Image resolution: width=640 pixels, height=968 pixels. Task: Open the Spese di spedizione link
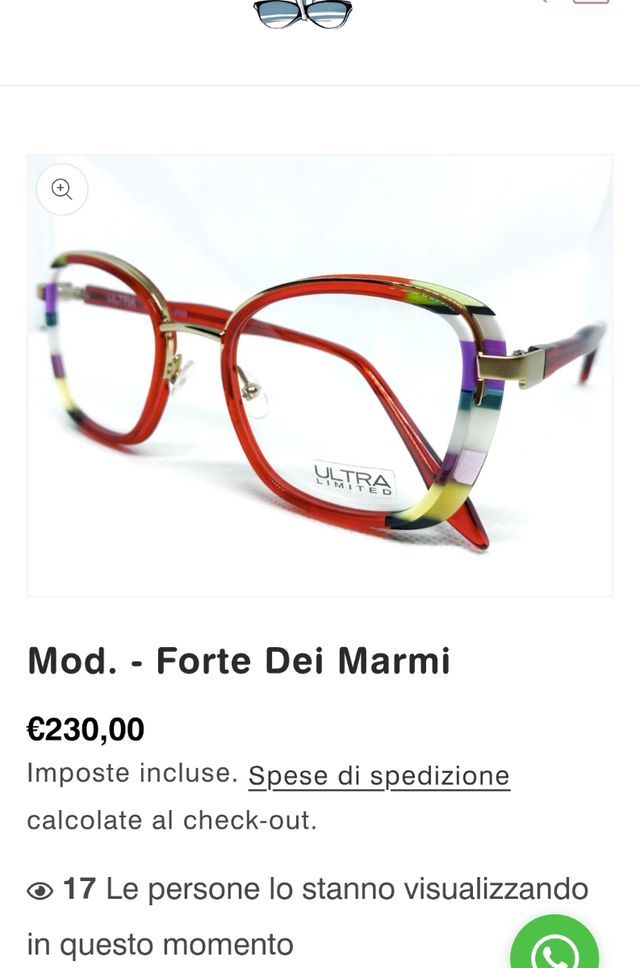point(379,776)
